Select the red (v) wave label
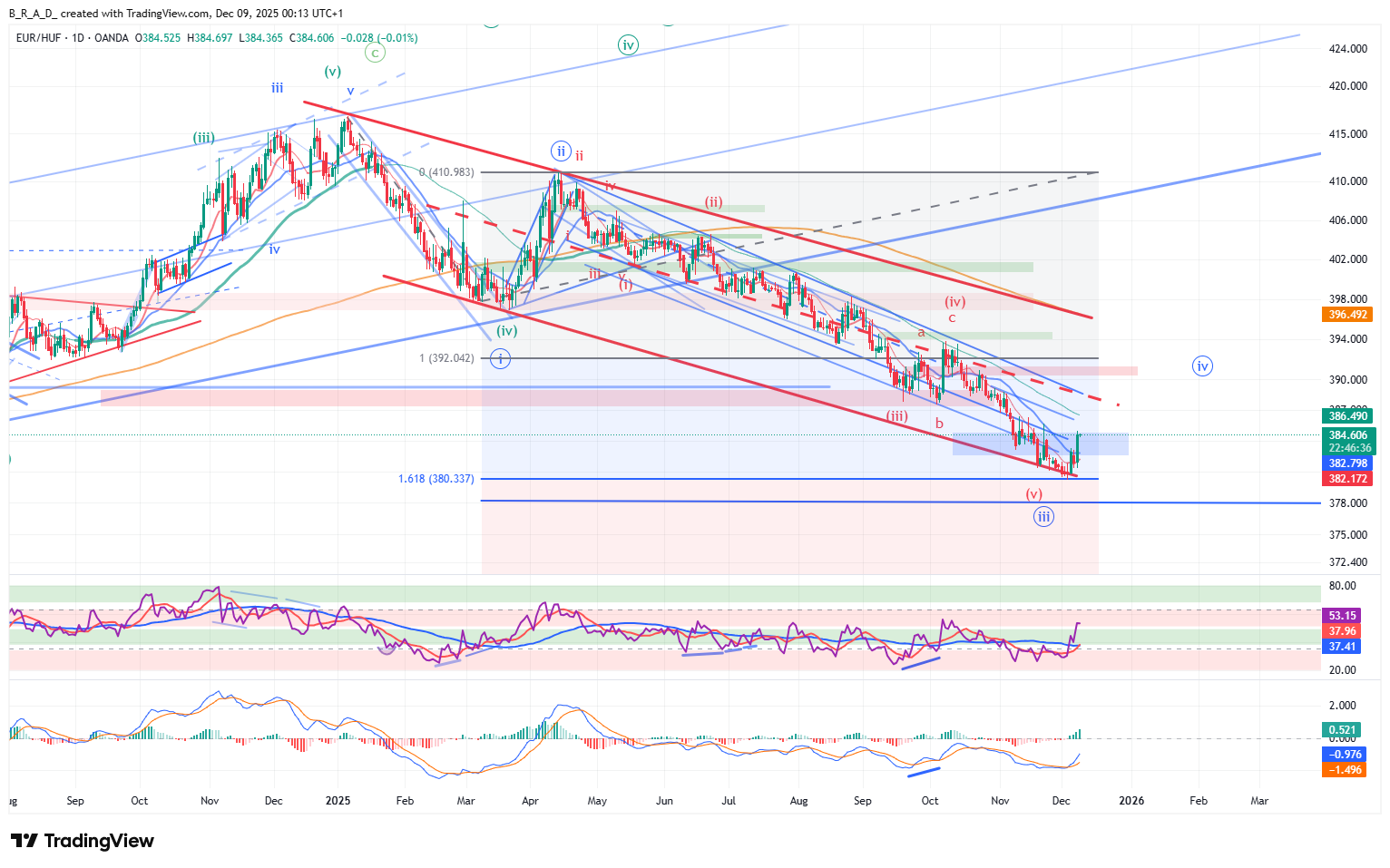Screen dimensions: 1390x868 tap(1033, 494)
